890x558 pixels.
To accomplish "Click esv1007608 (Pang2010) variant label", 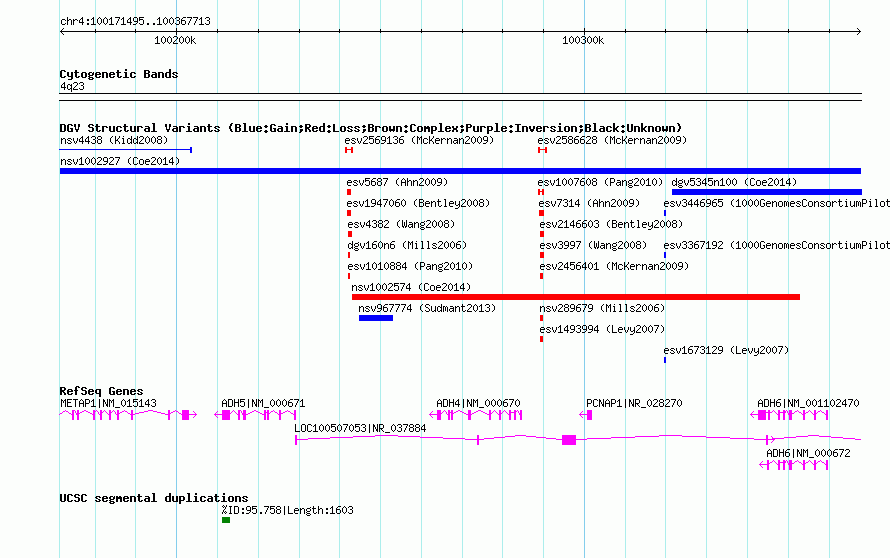I will (600, 182).
